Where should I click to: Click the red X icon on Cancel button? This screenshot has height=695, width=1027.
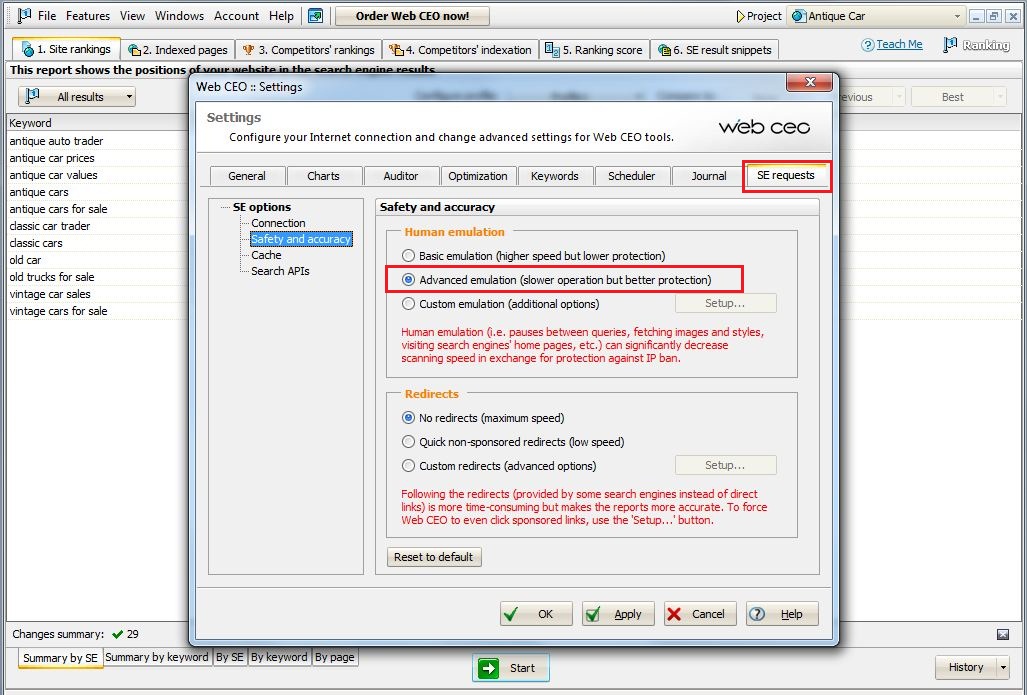[x=674, y=614]
